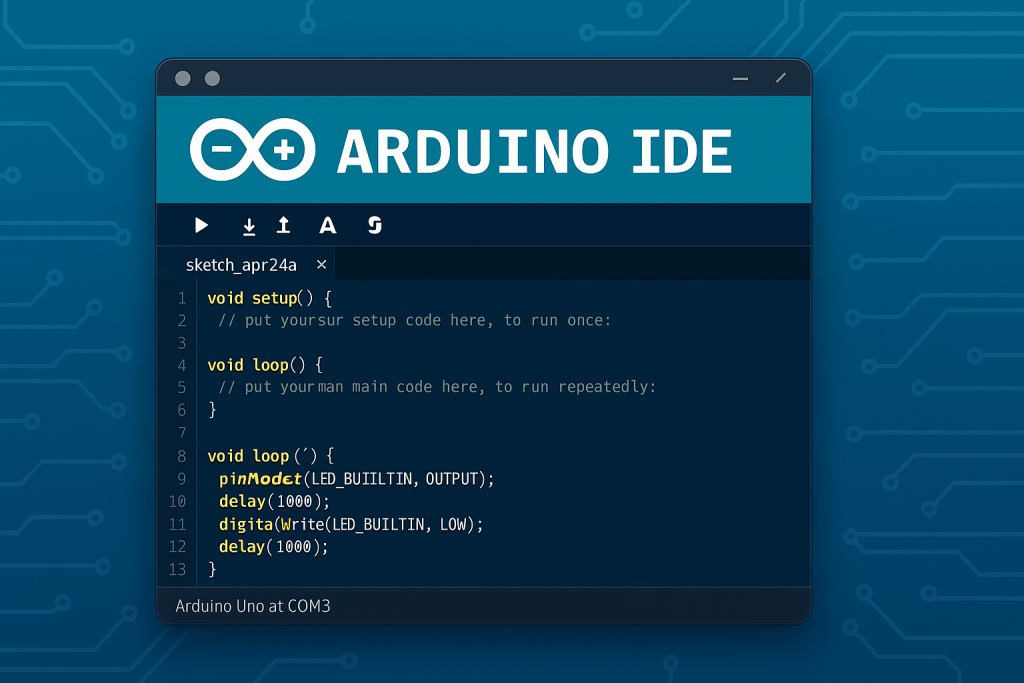Click line number 13 in gutter
This screenshot has width=1024, height=683.
(x=178, y=569)
